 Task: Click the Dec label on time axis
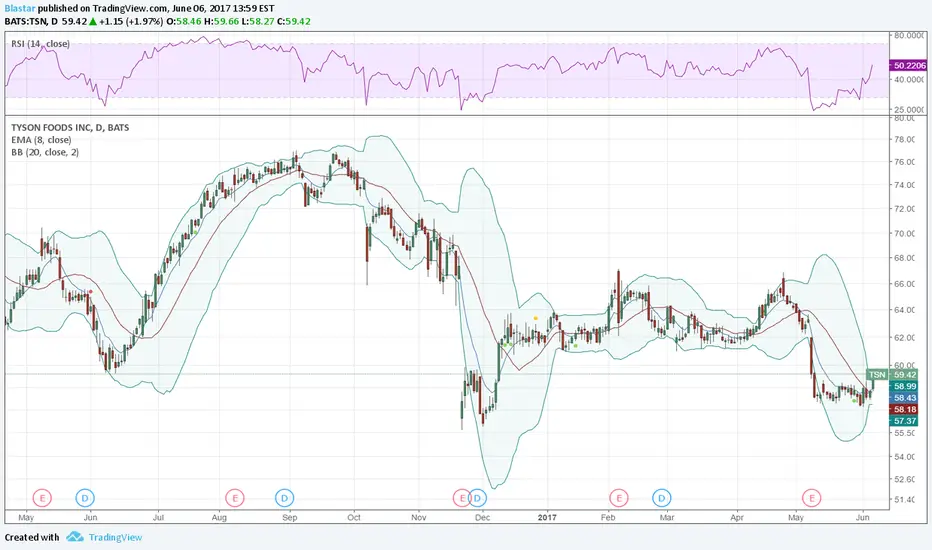[483, 517]
